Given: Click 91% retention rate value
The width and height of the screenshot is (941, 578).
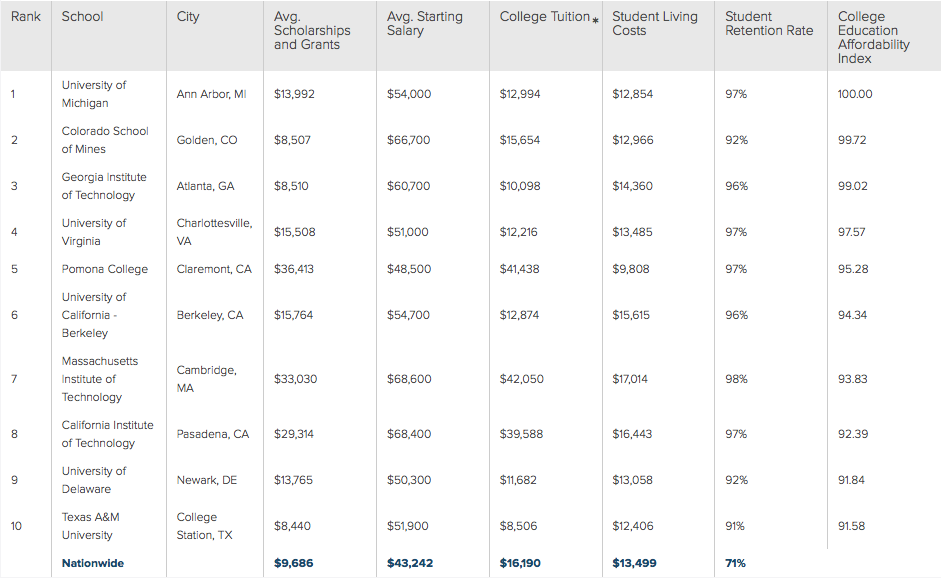Looking at the screenshot, I should click(735, 526).
